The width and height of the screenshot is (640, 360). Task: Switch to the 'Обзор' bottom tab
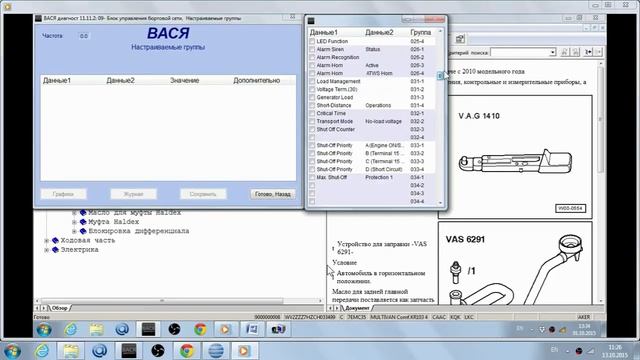click(x=60, y=308)
